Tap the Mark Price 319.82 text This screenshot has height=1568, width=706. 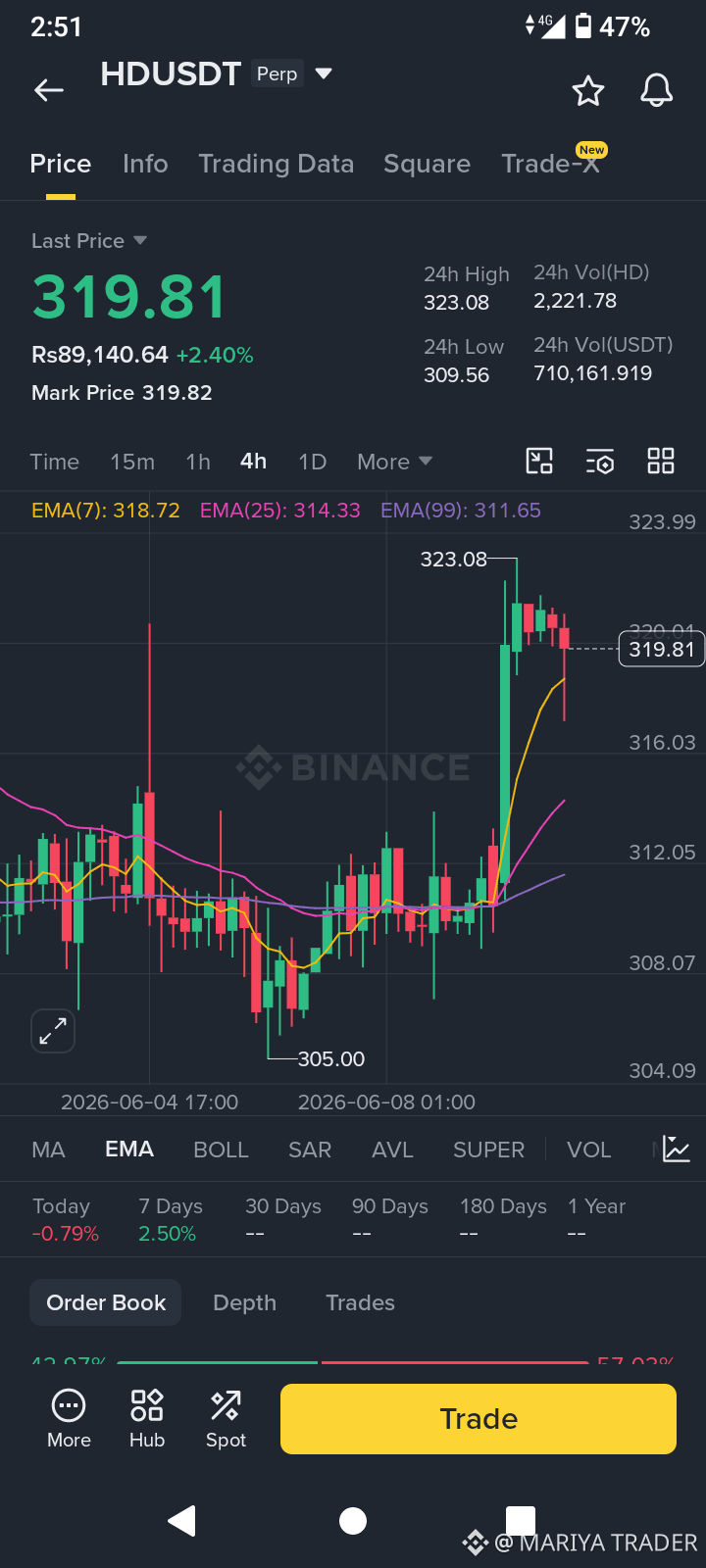[122, 393]
